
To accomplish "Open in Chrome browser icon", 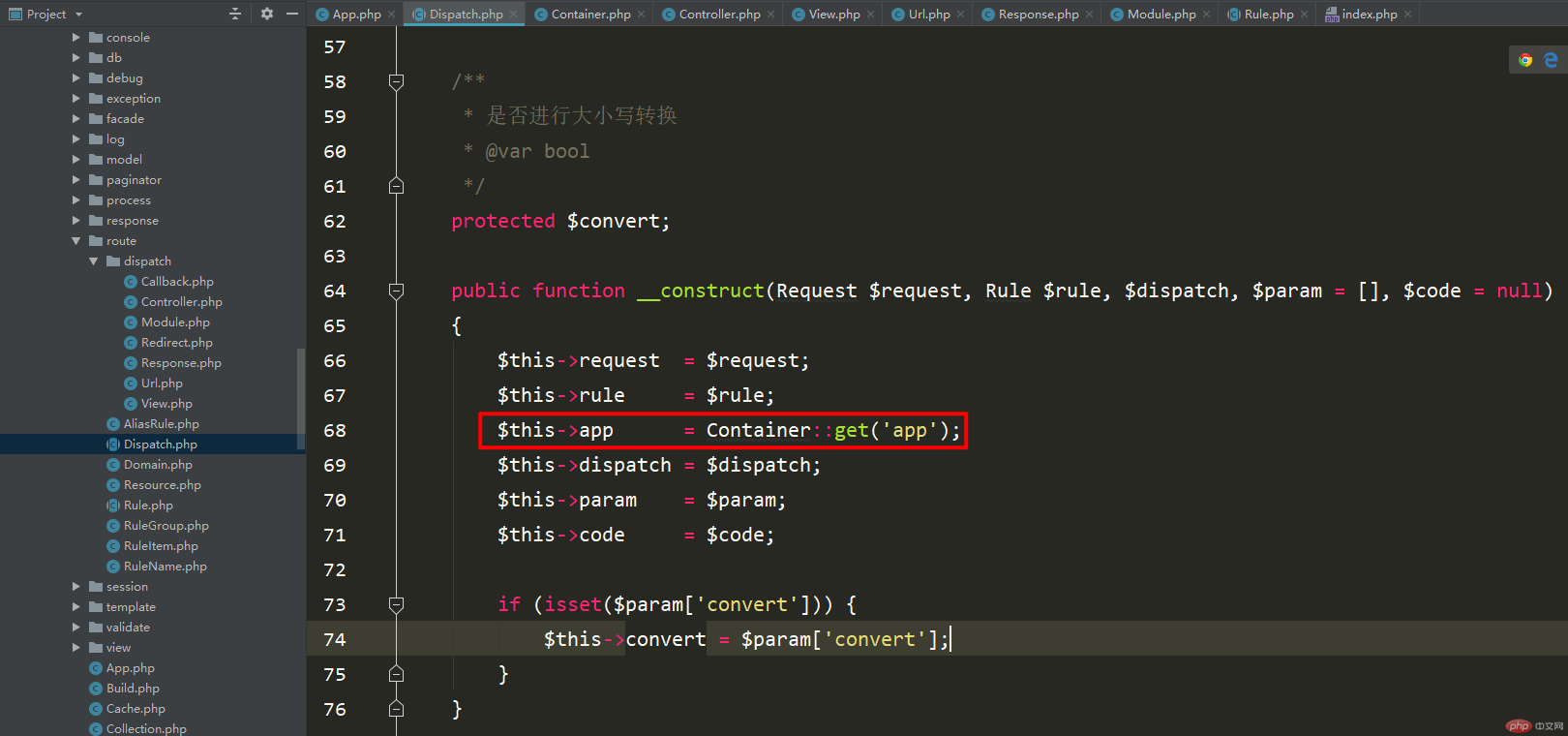I will [x=1525, y=60].
